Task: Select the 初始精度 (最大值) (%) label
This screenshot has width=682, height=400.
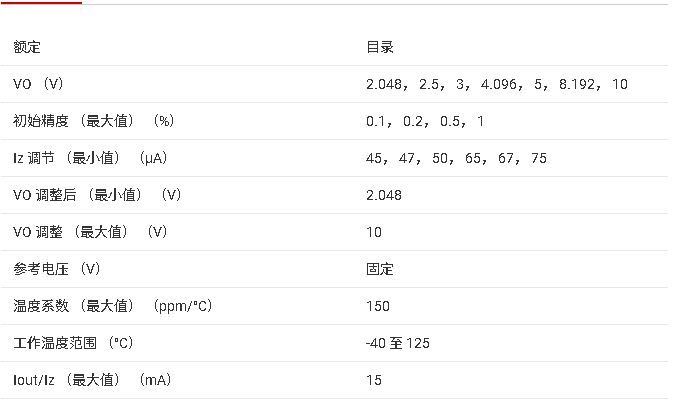Action: click(94, 121)
